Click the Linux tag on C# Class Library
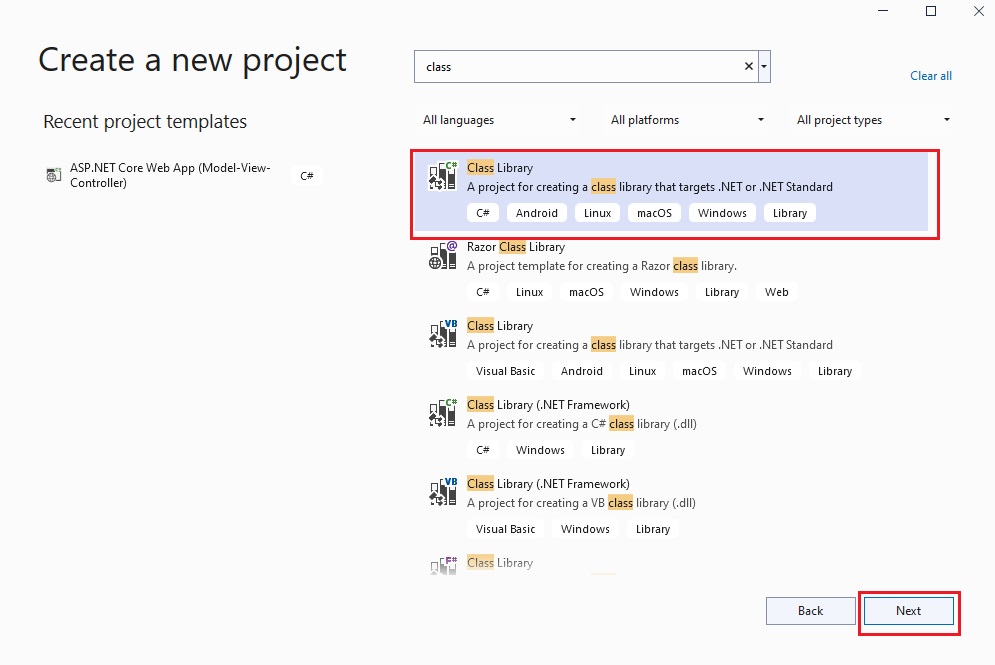The width and height of the screenshot is (995, 665). click(x=597, y=213)
